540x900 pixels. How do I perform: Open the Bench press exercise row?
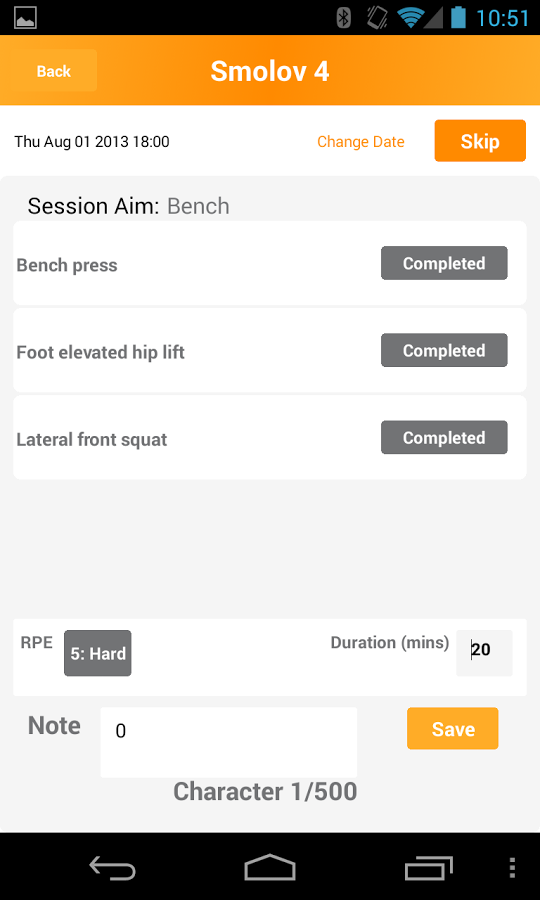click(270, 263)
